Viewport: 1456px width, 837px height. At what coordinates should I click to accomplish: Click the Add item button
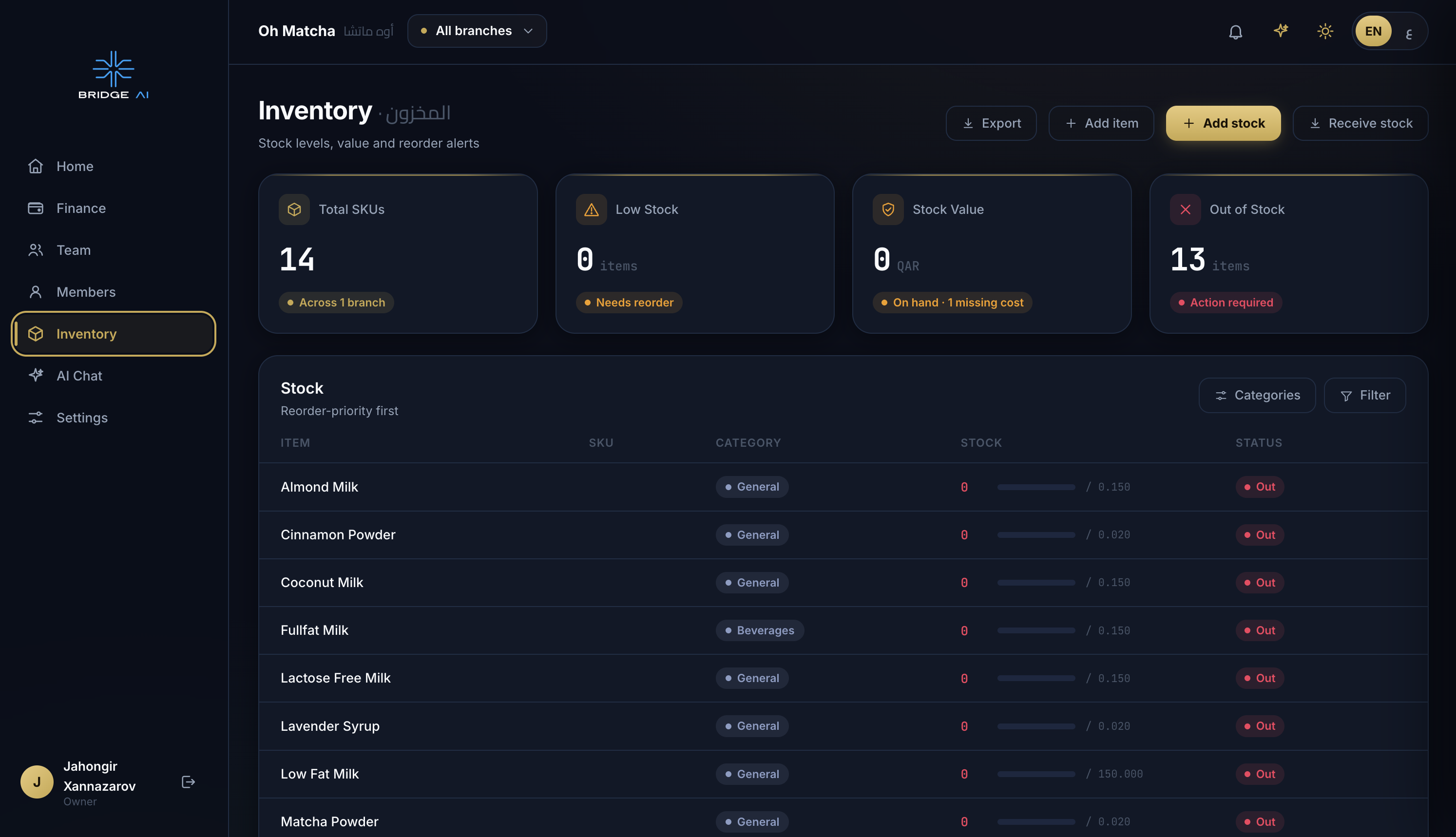[1101, 124]
